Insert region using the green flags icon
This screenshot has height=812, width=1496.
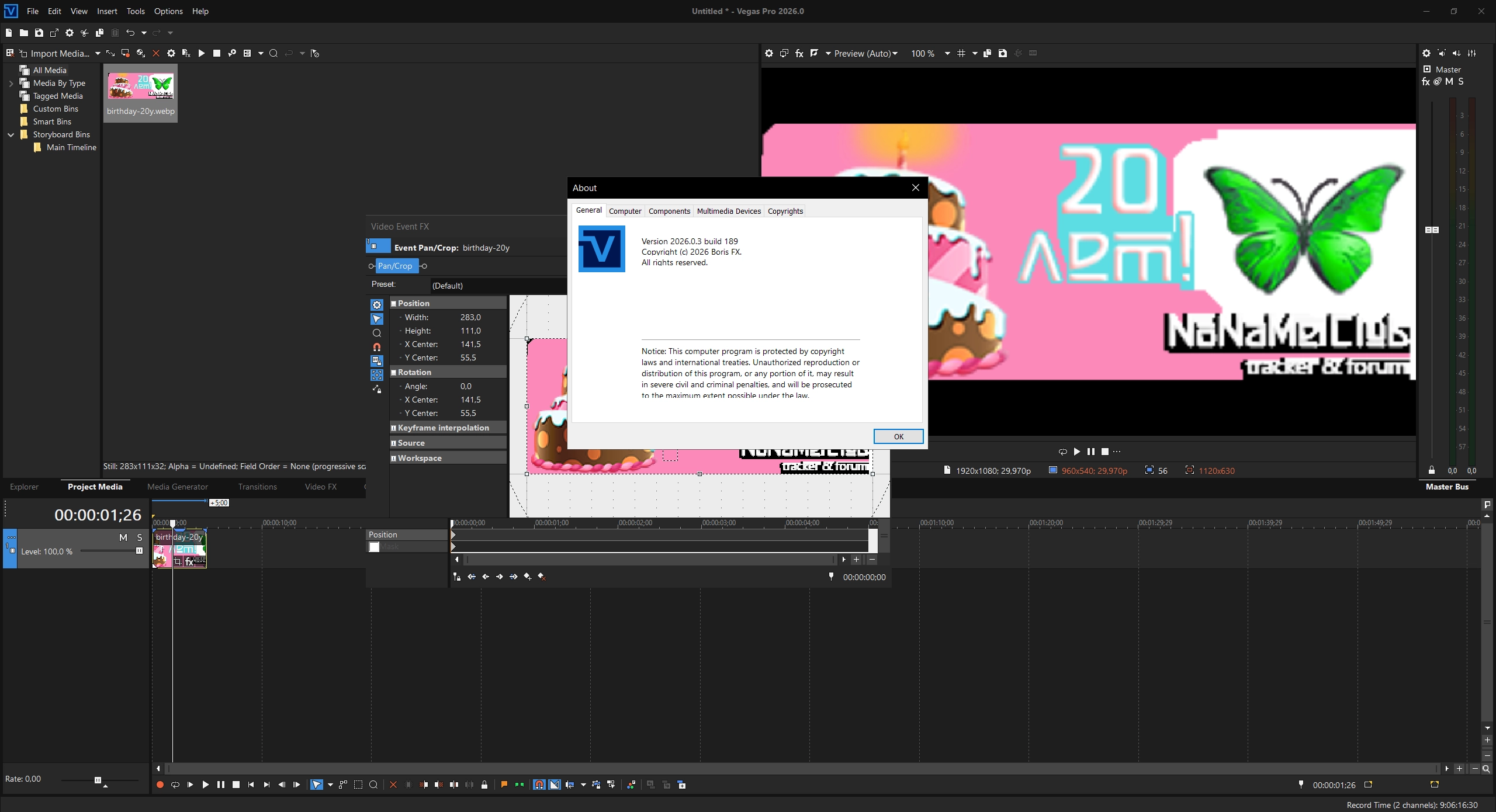coord(520,785)
